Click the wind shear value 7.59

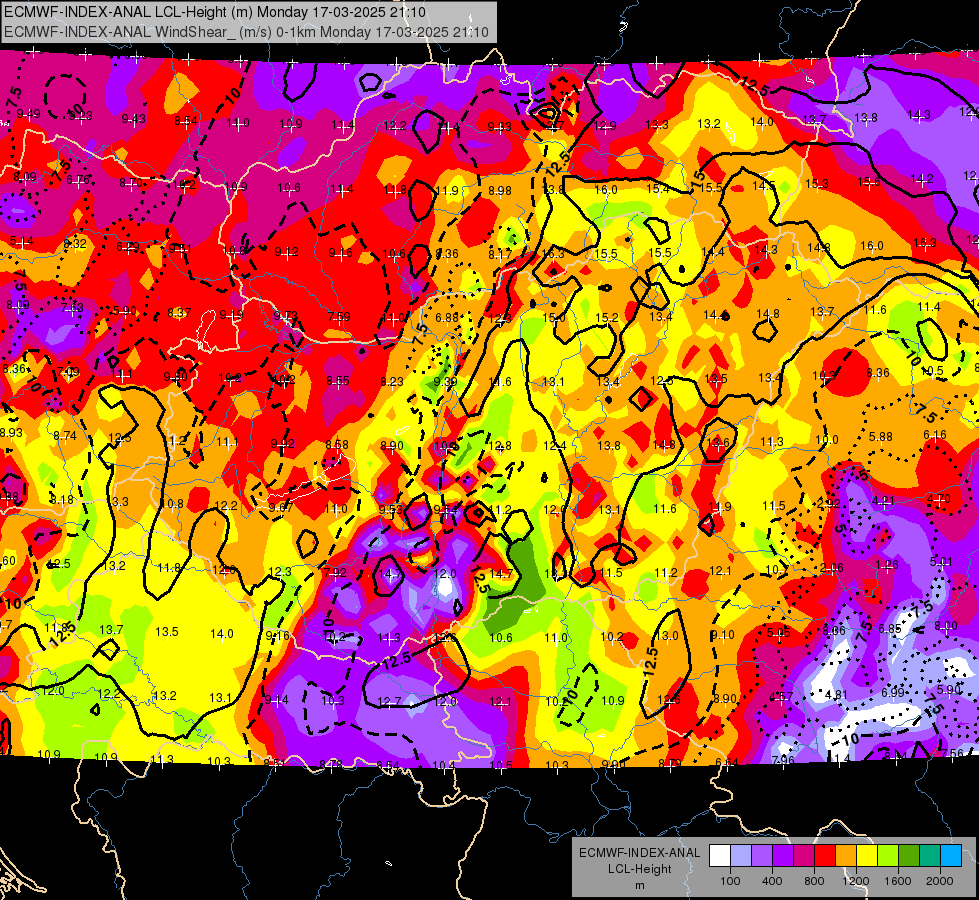339,317
